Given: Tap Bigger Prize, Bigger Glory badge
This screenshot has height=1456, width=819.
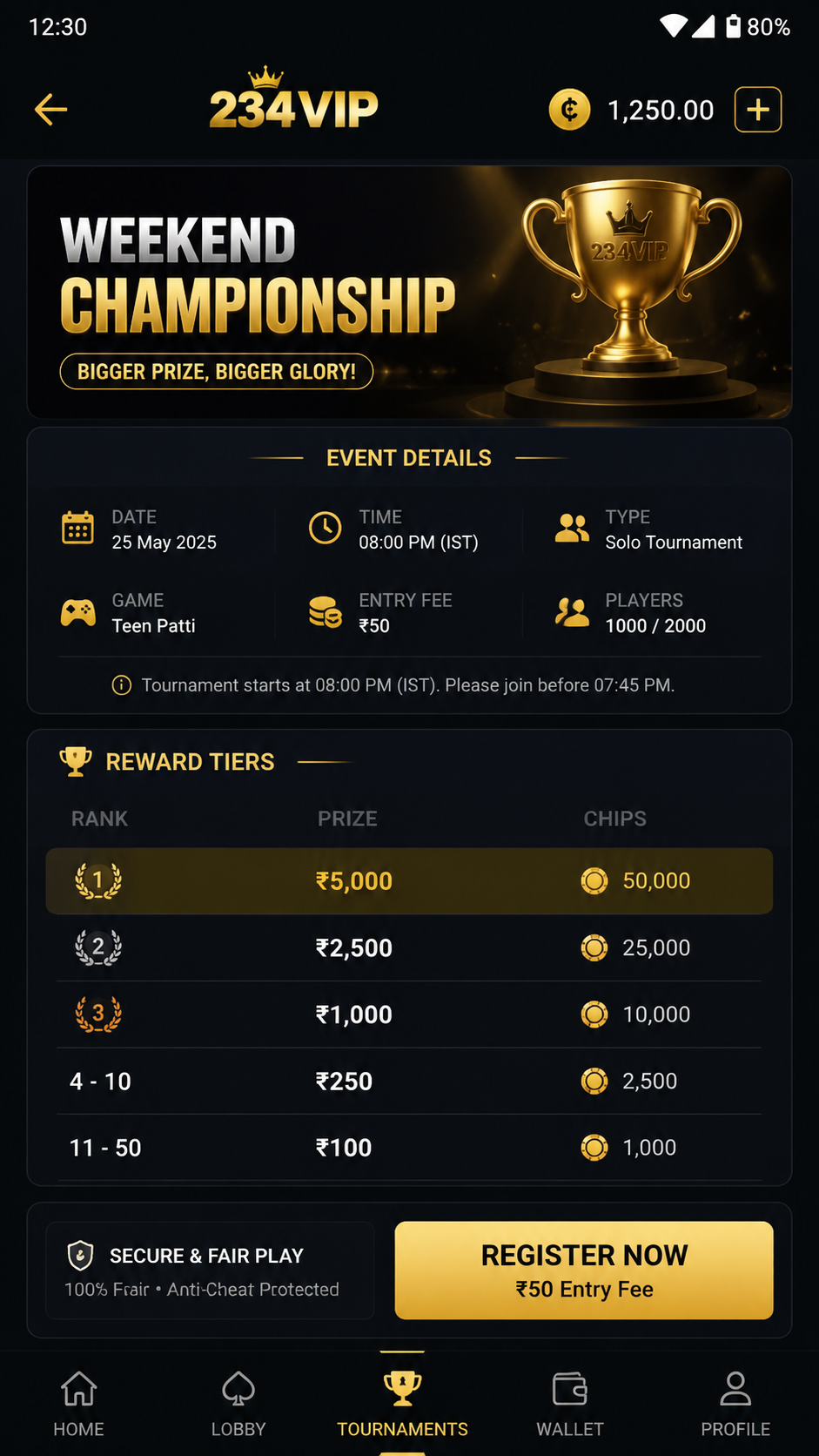Looking at the screenshot, I should click(217, 372).
